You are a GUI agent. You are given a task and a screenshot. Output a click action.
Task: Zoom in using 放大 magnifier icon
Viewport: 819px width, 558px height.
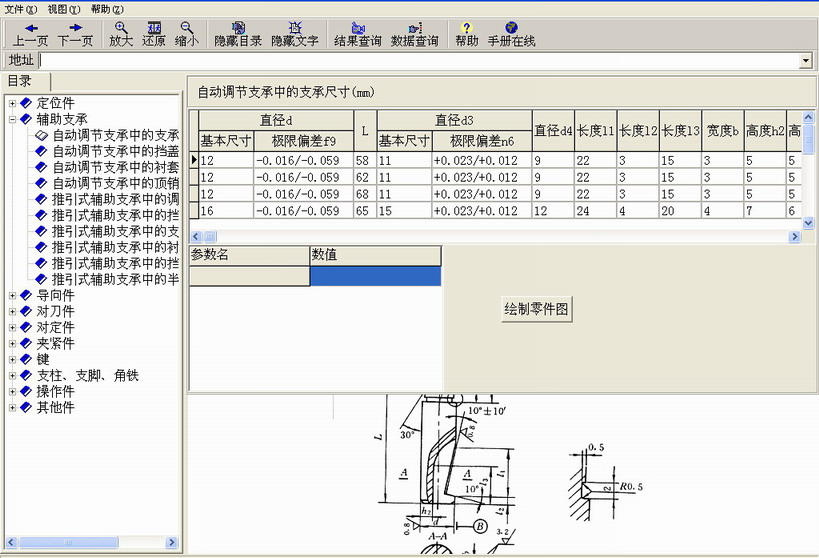(121, 34)
